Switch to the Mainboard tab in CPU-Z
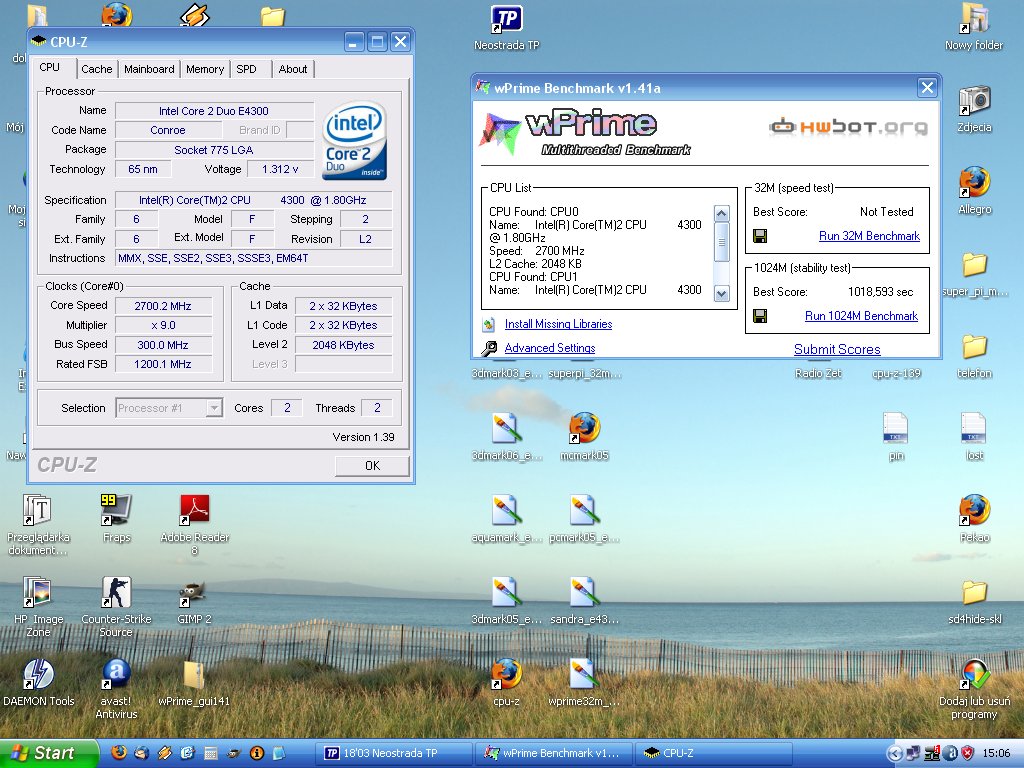1024x768 pixels. [x=149, y=69]
